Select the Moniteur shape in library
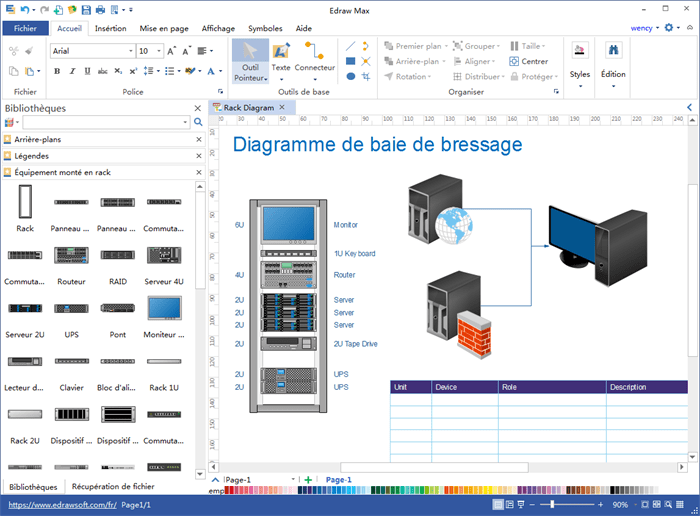The height and width of the screenshot is (516, 700). pyautogui.click(x=164, y=308)
